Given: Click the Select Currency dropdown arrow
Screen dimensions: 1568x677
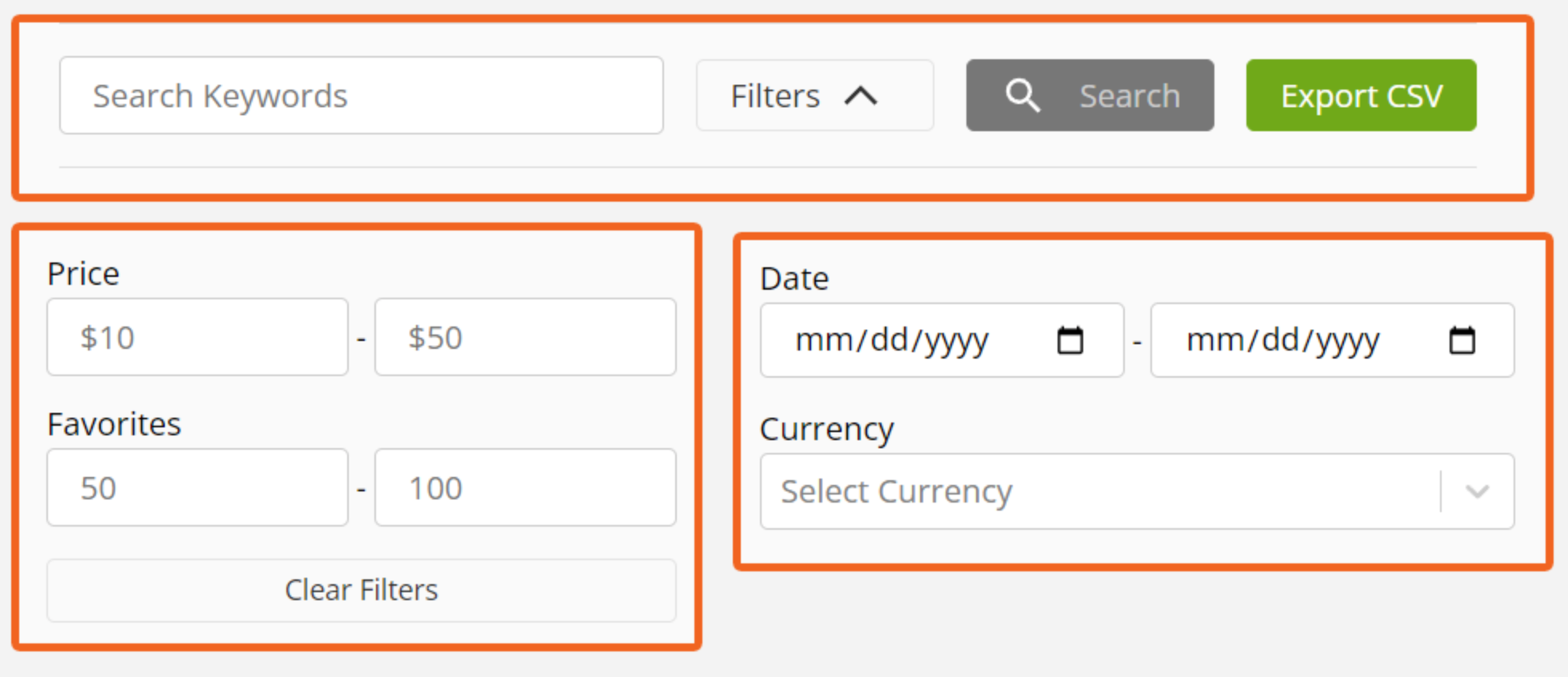Looking at the screenshot, I should point(1478,491).
